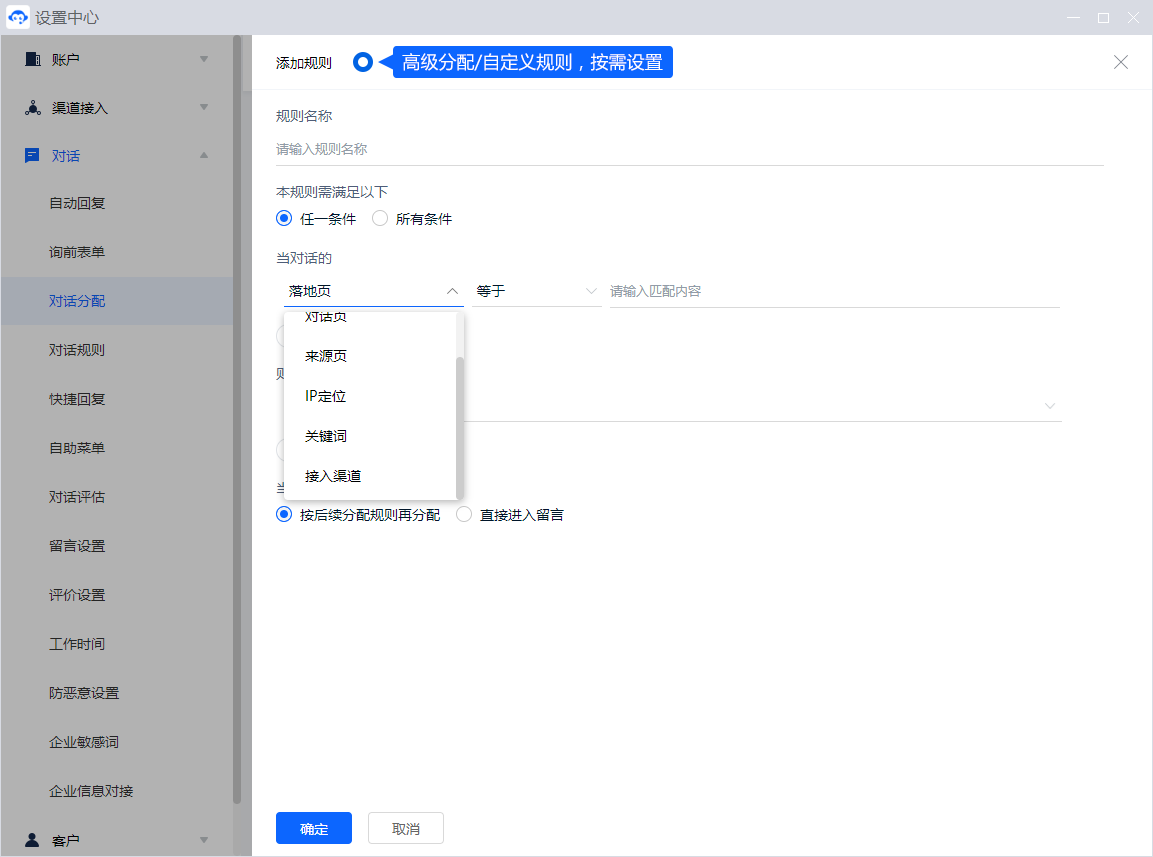This screenshot has height=857, width=1153.
Task: Expand the 渠道接入 menu arrow
Action: click(x=204, y=107)
